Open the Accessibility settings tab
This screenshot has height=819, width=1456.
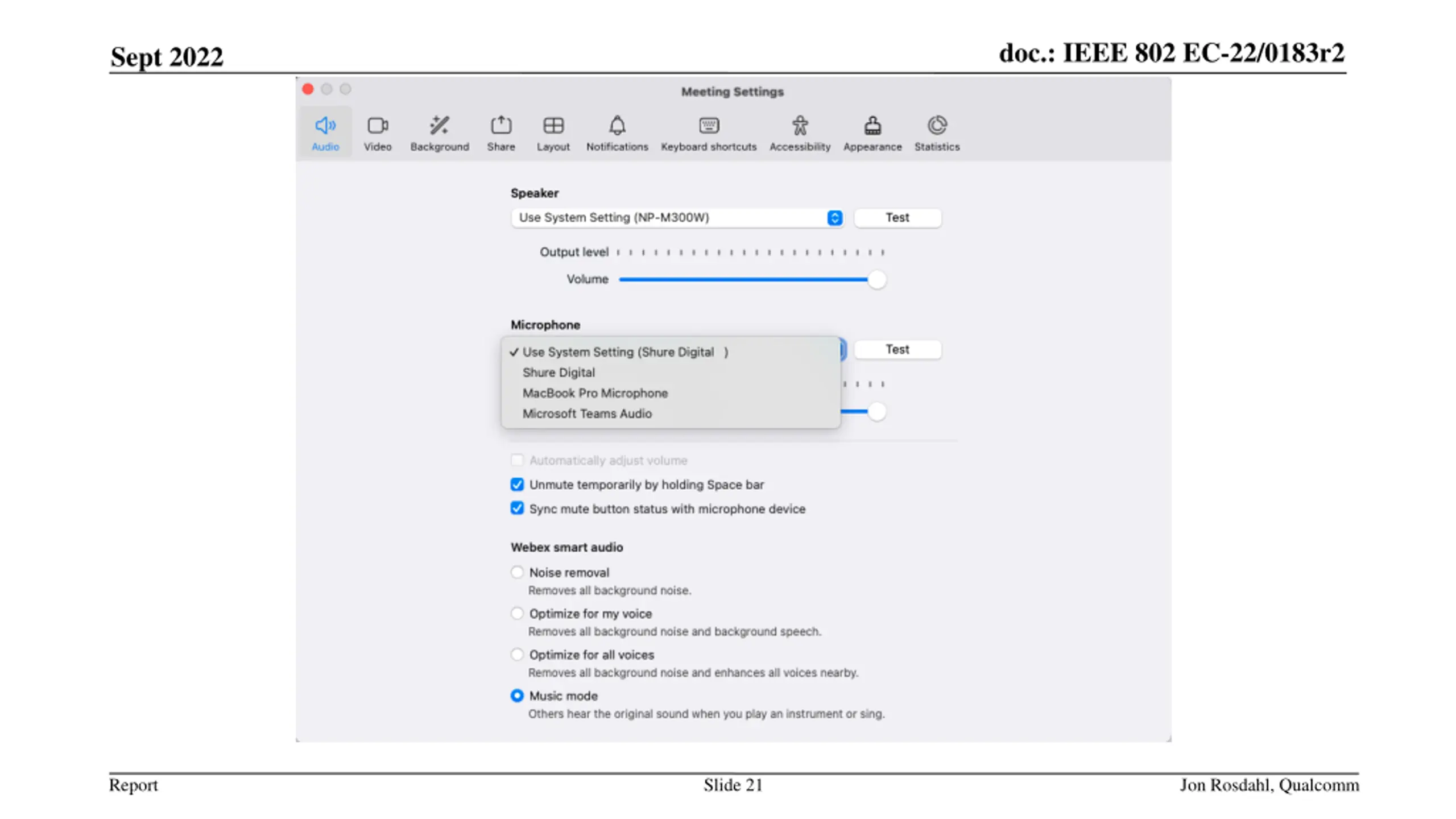click(x=799, y=133)
